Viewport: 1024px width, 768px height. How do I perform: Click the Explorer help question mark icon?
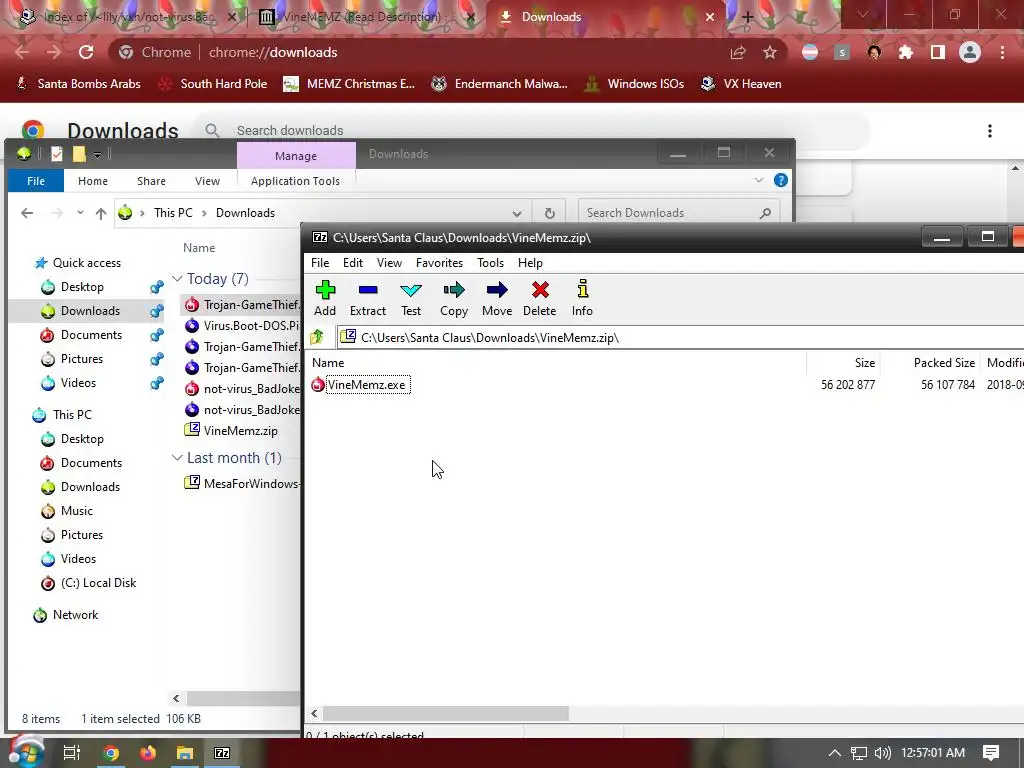(x=780, y=180)
